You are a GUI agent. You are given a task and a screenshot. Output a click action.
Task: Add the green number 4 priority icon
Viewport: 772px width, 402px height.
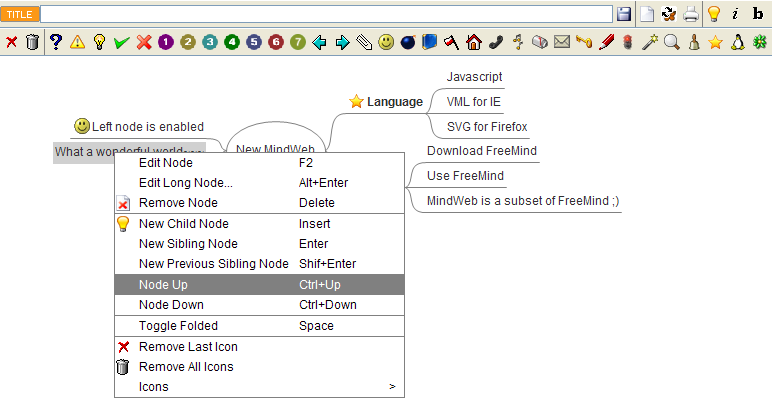pos(232,42)
